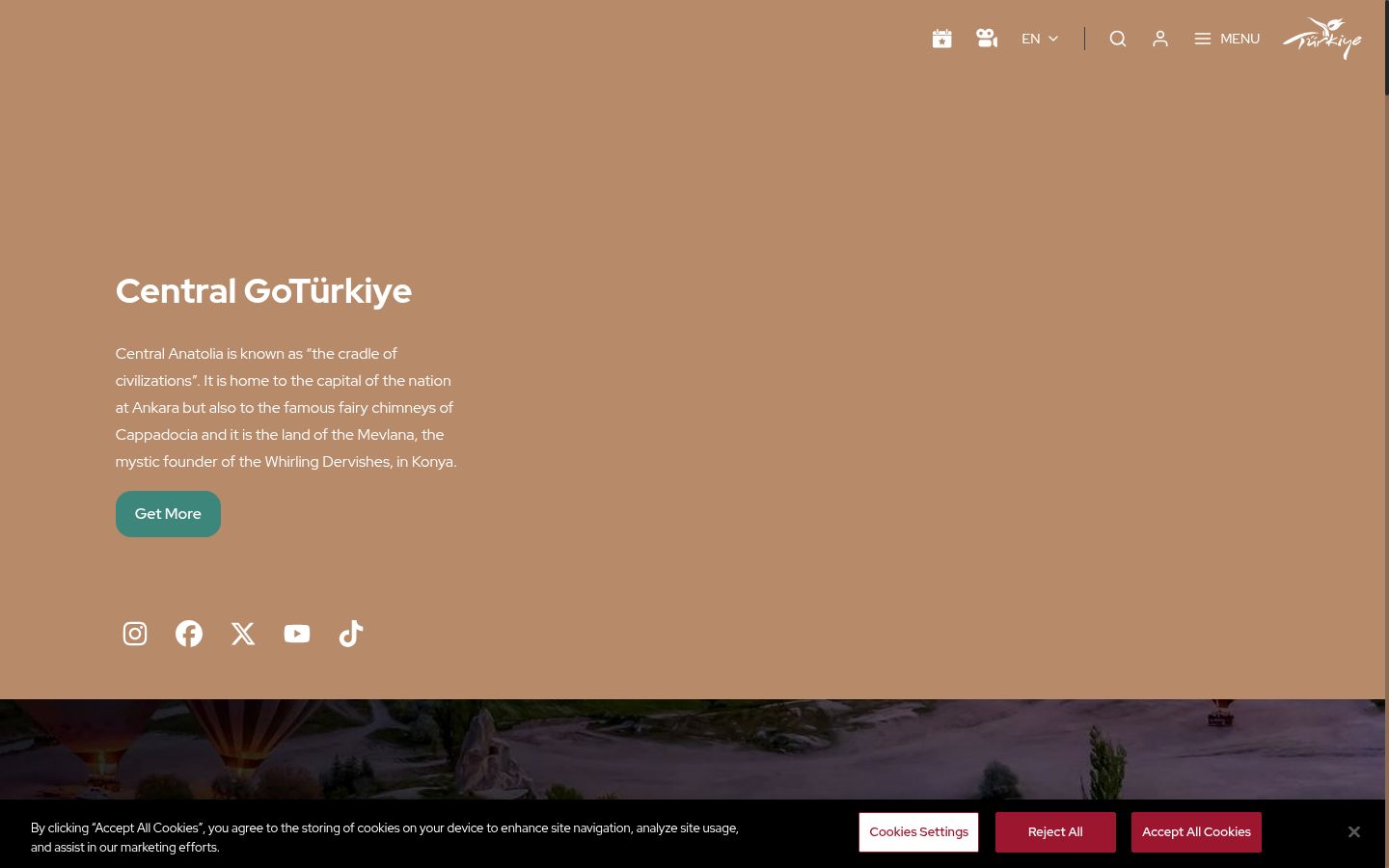1389x868 pixels.
Task: Close the cookie banner
Action: coord(1354,831)
